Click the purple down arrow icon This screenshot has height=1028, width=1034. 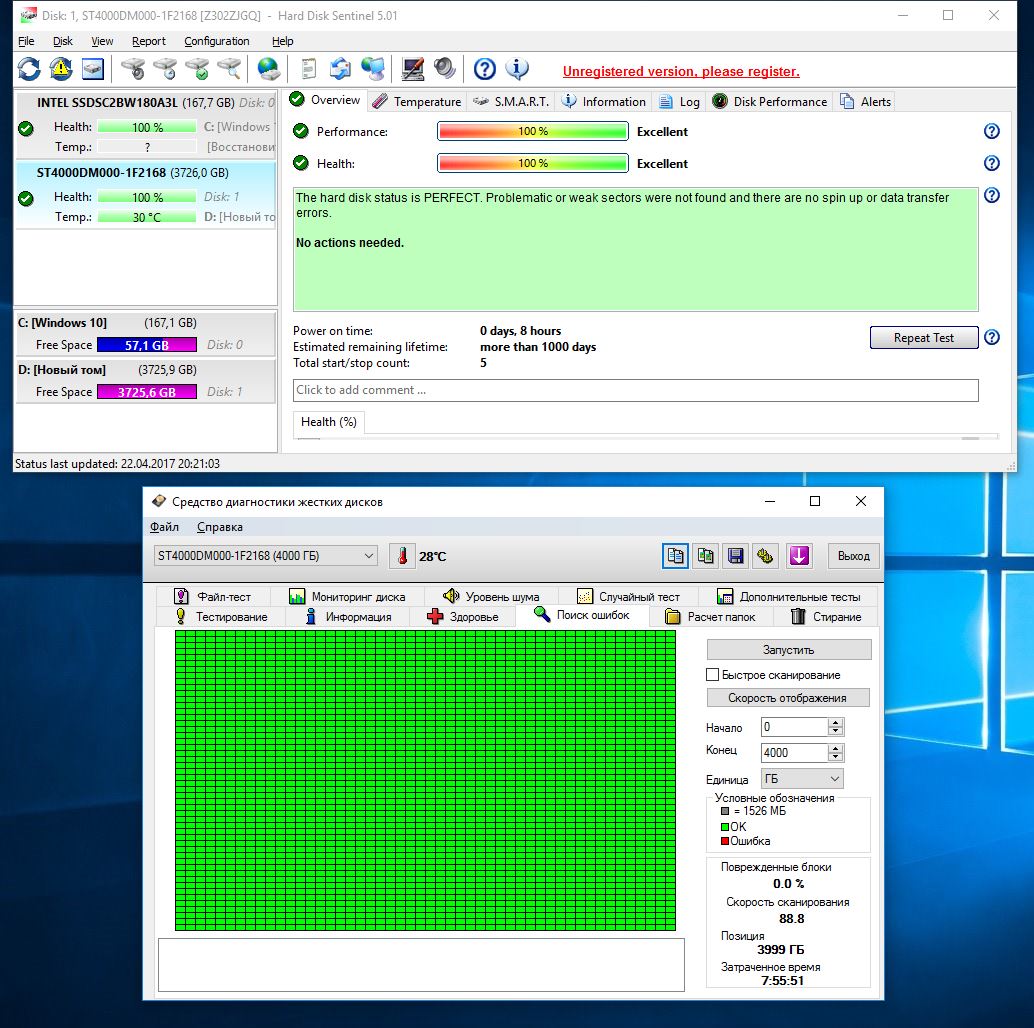[798, 556]
